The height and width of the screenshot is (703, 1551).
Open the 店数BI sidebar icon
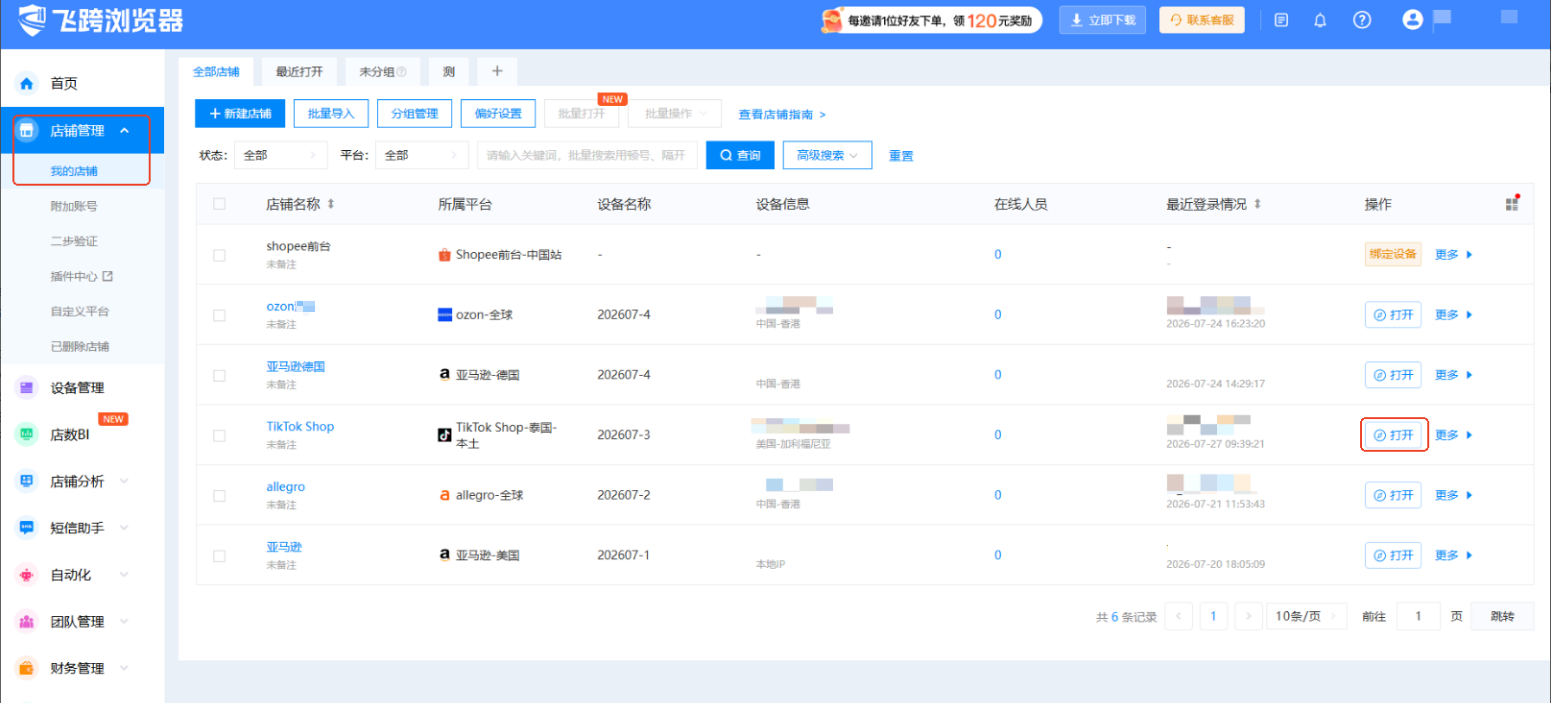click(x=27, y=434)
